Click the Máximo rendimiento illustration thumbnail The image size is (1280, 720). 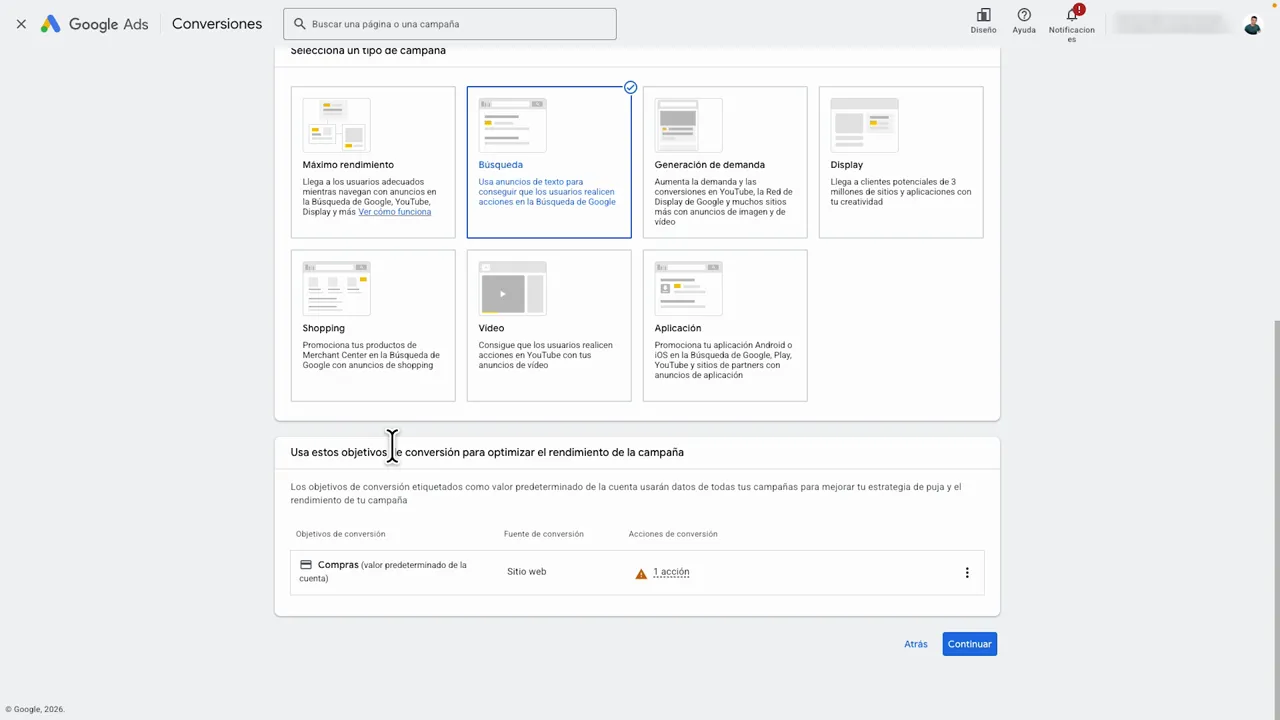point(336,125)
